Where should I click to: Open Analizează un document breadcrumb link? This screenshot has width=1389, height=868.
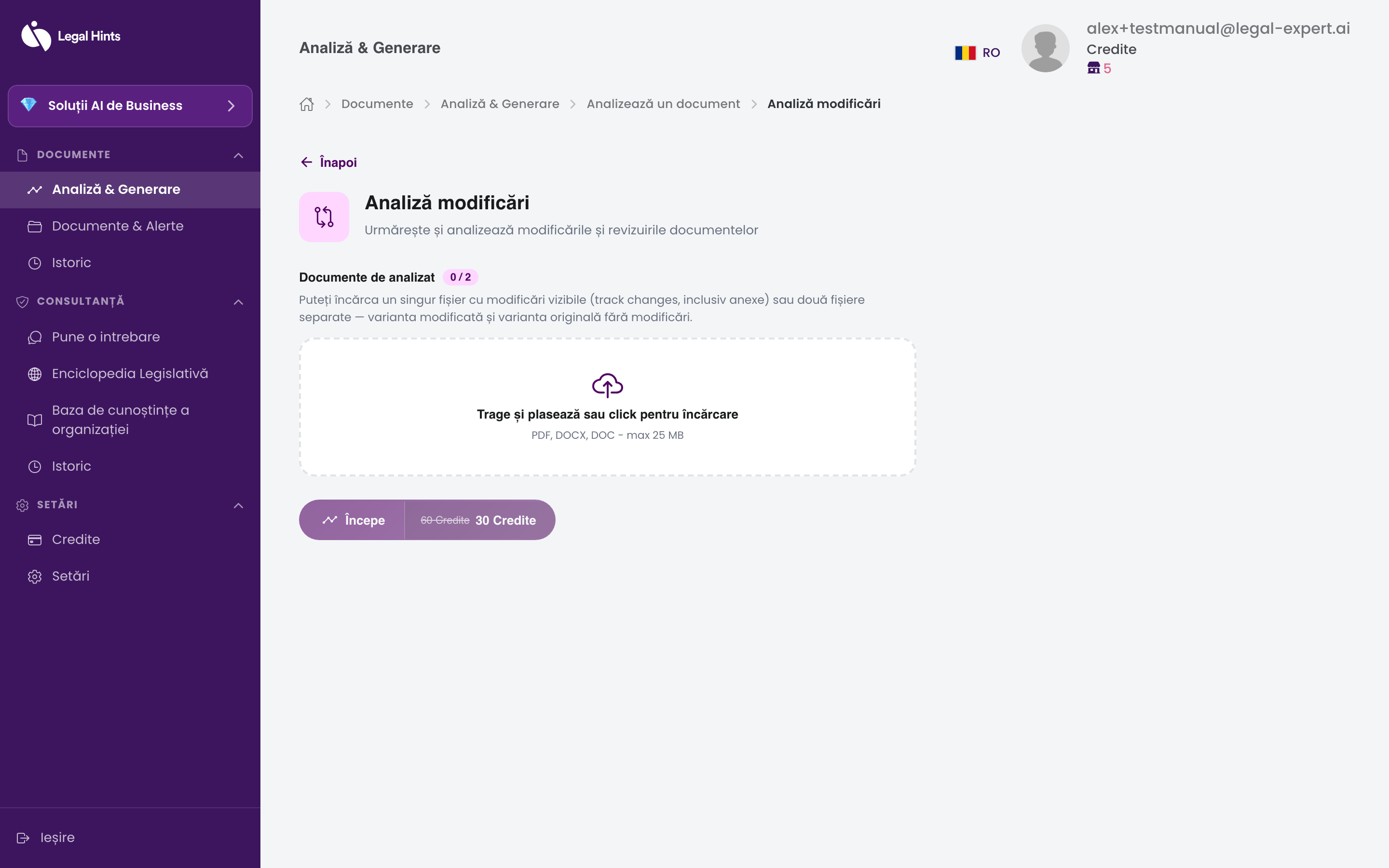(x=663, y=104)
